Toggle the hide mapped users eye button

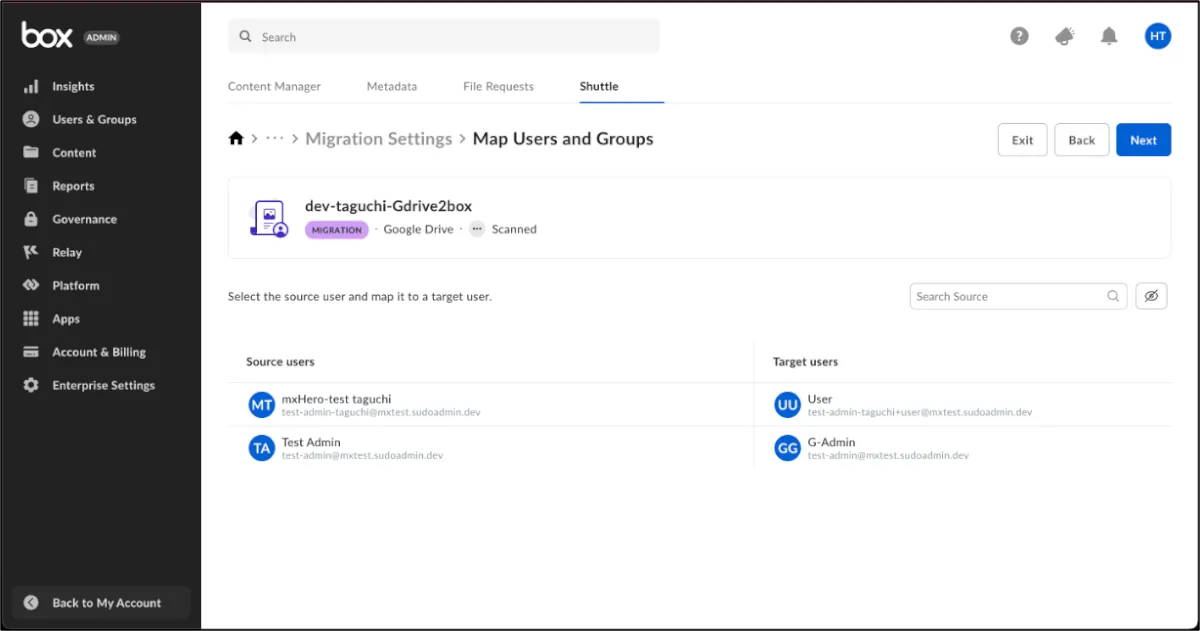pyautogui.click(x=1151, y=296)
